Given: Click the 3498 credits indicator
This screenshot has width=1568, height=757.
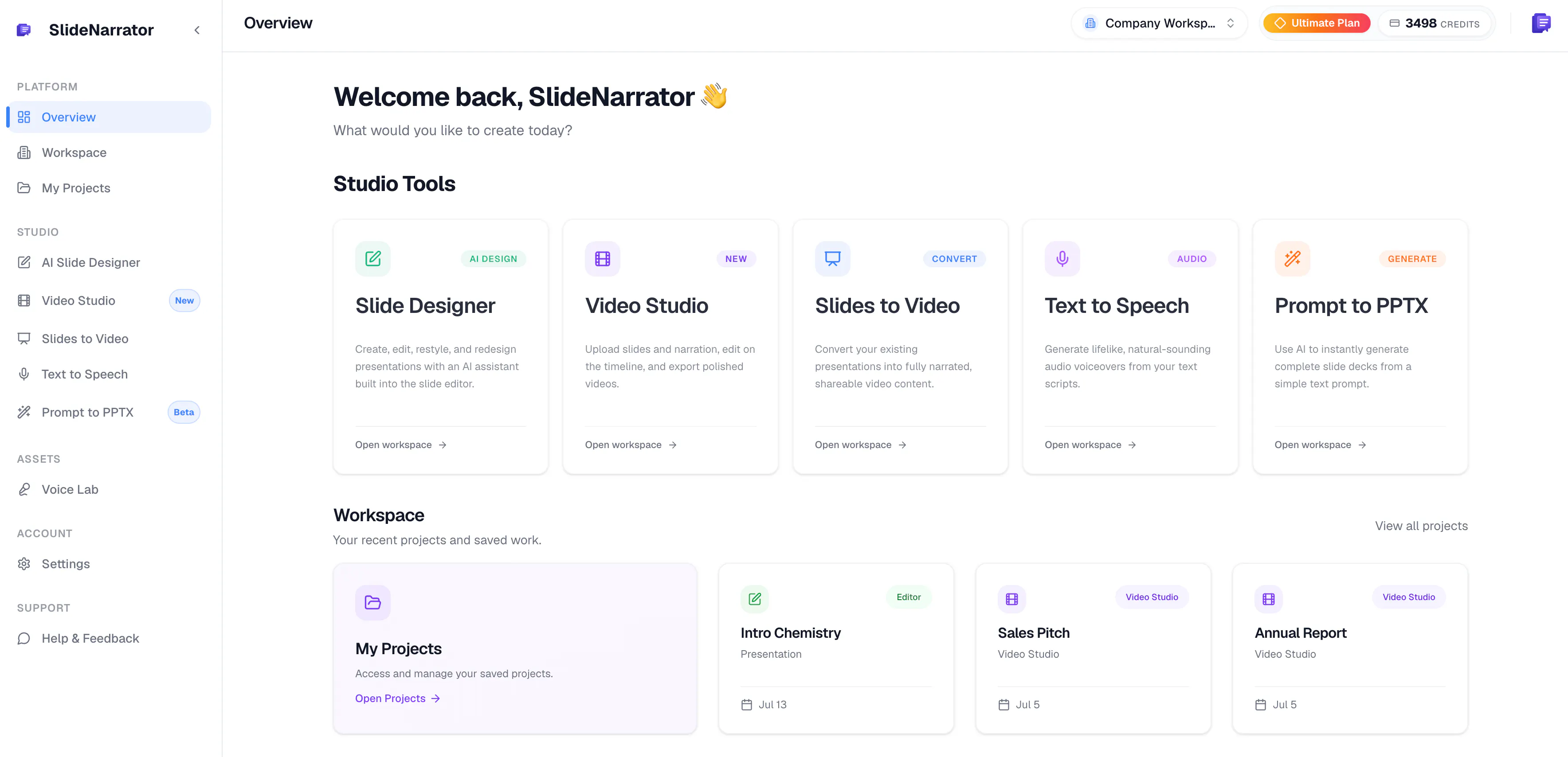Looking at the screenshot, I should pos(1434,23).
